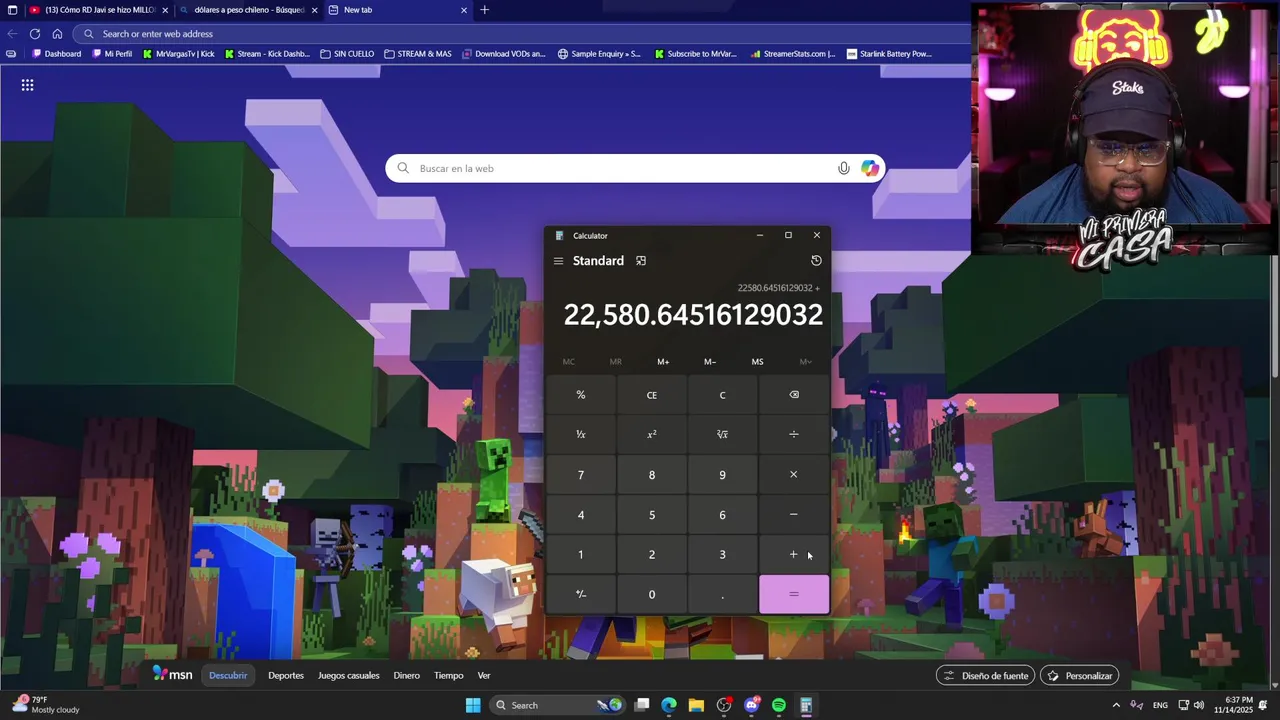Screen dimensions: 1280x720
Task: Open Discord from the taskbar
Action: point(752,705)
